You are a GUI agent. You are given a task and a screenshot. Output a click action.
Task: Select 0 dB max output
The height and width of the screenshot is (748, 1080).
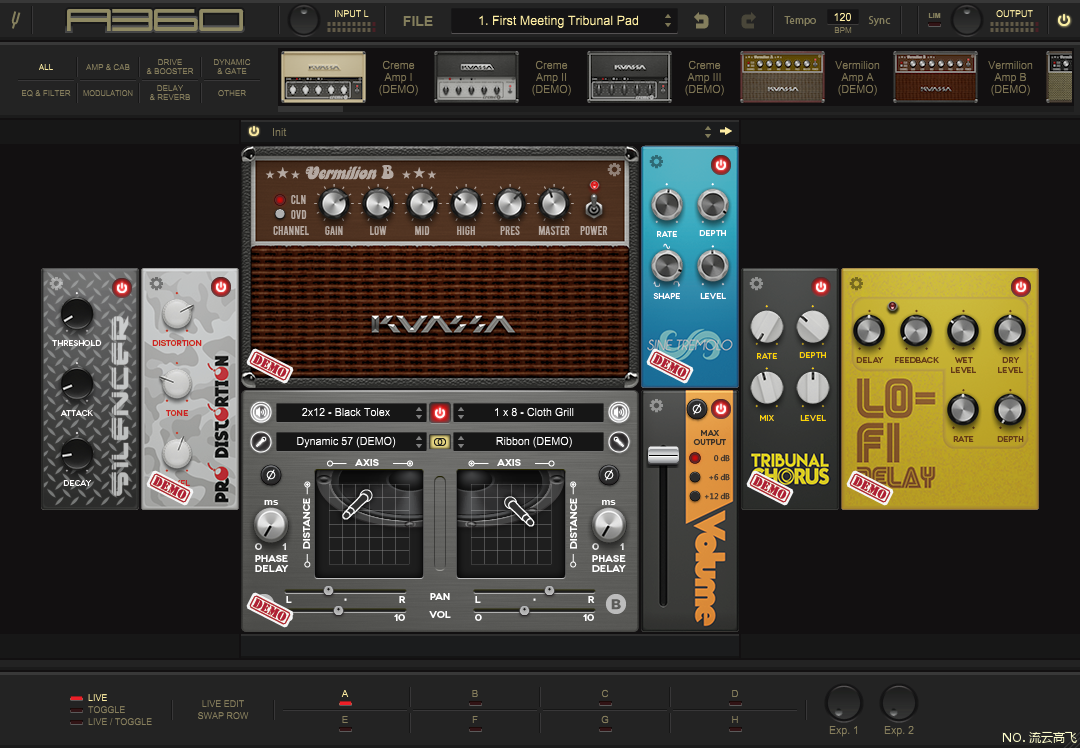point(695,458)
